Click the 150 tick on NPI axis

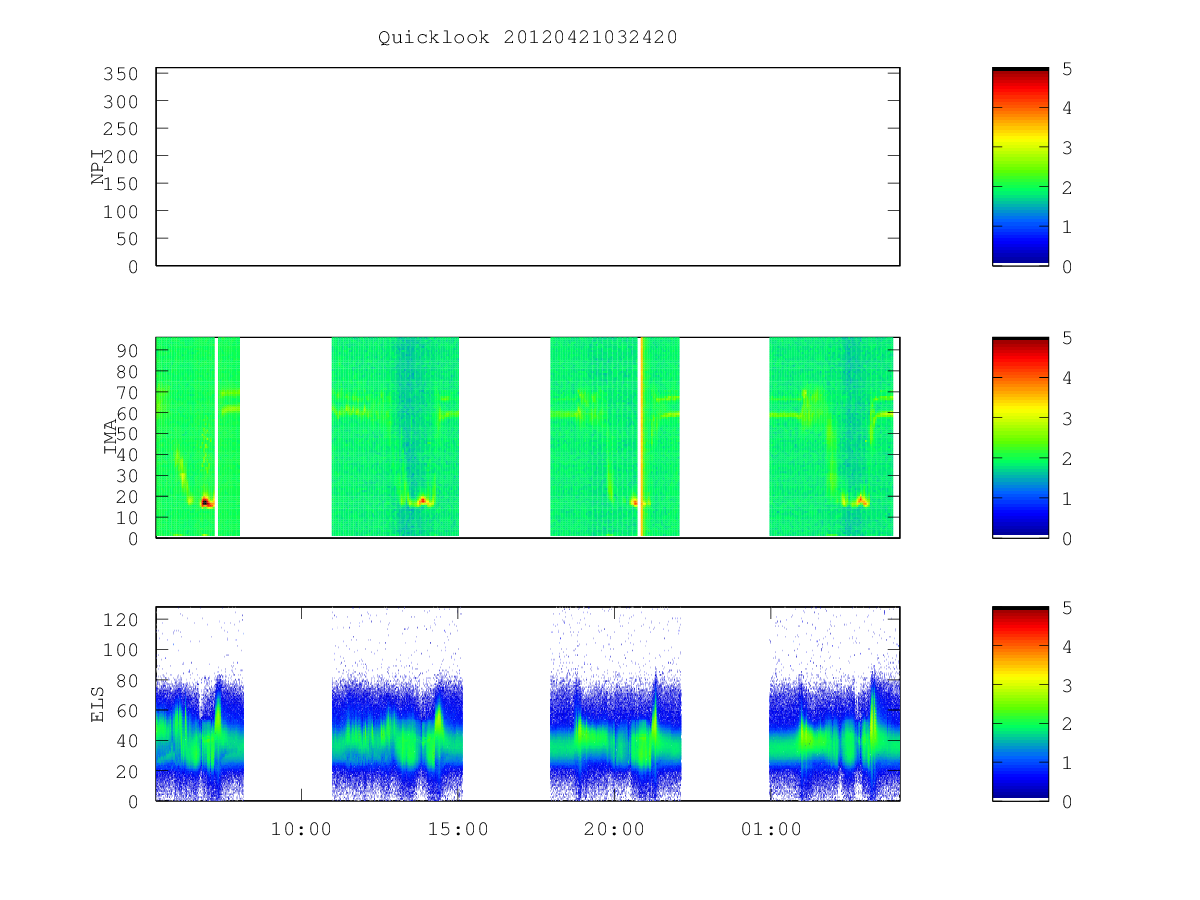(x=119, y=184)
